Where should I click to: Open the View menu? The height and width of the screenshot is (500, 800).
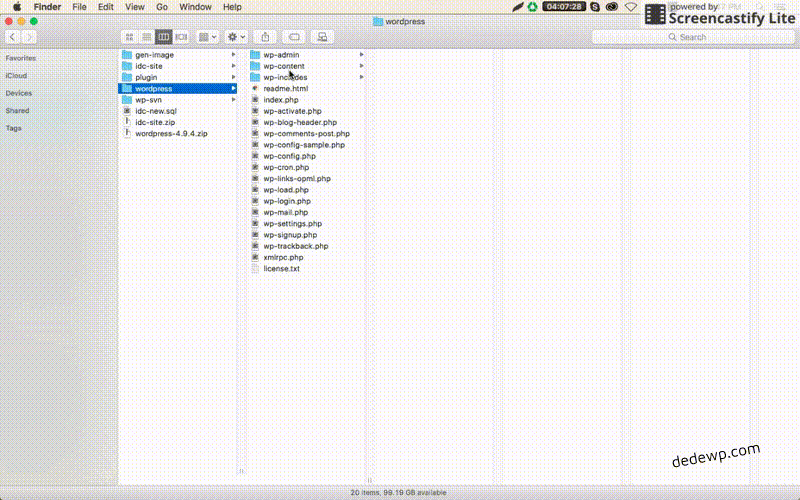(x=132, y=7)
